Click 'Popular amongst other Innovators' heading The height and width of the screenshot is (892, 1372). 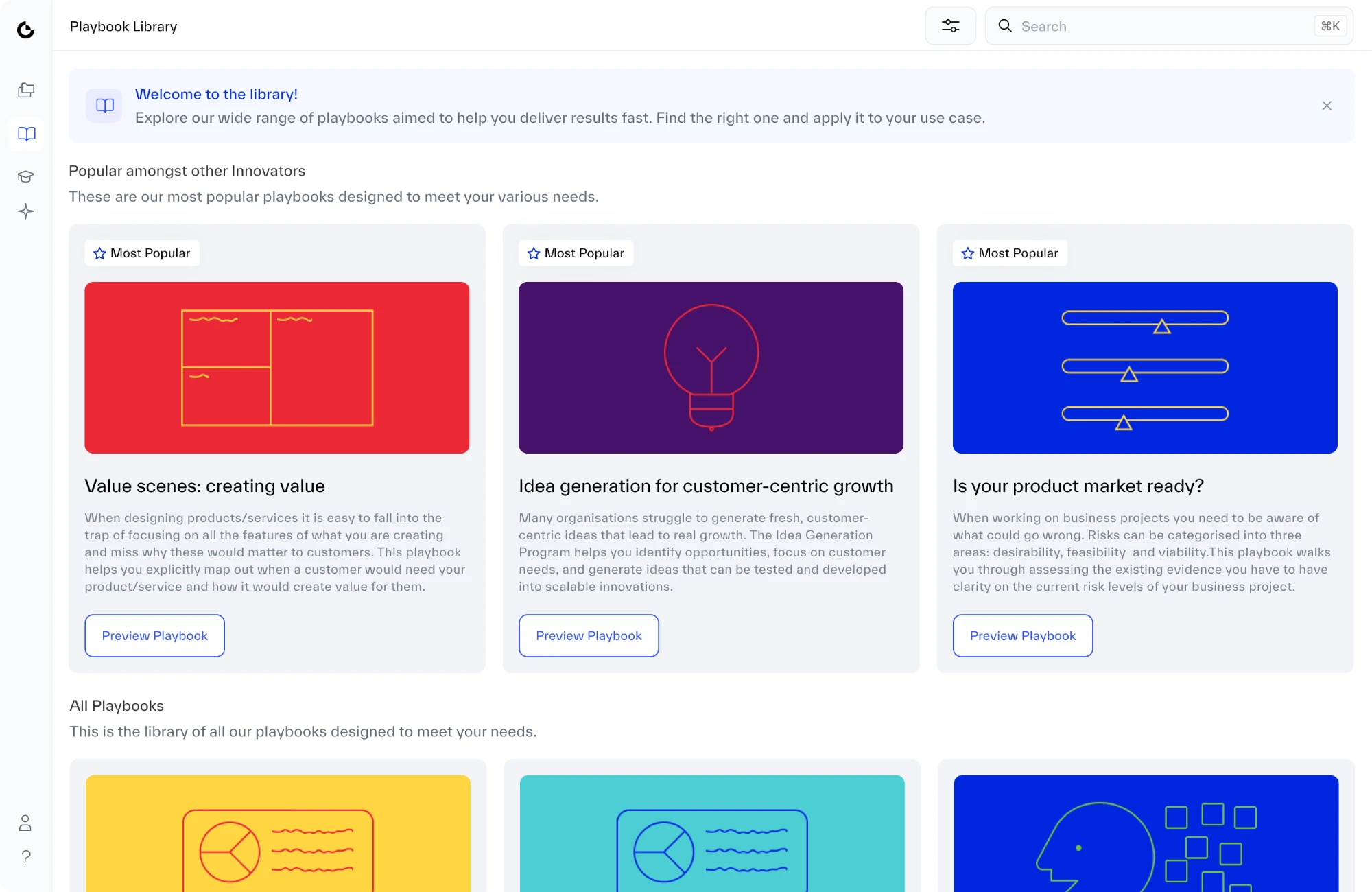pos(187,171)
